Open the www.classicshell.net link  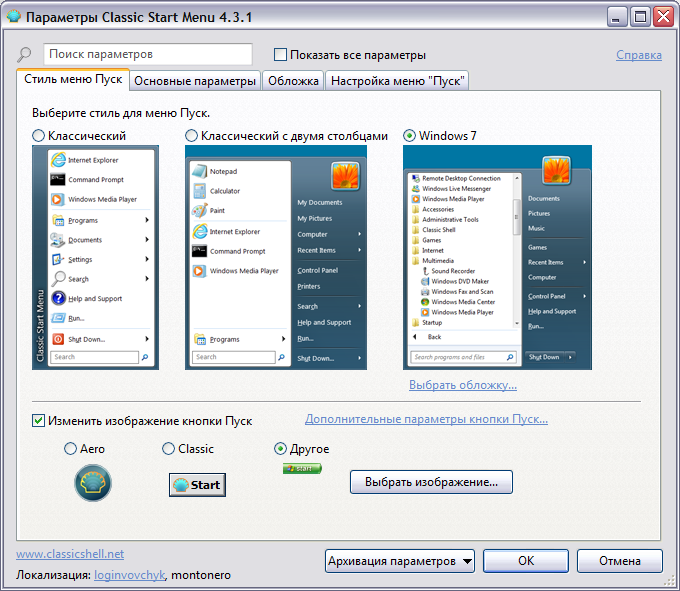[x=70, y=554]
